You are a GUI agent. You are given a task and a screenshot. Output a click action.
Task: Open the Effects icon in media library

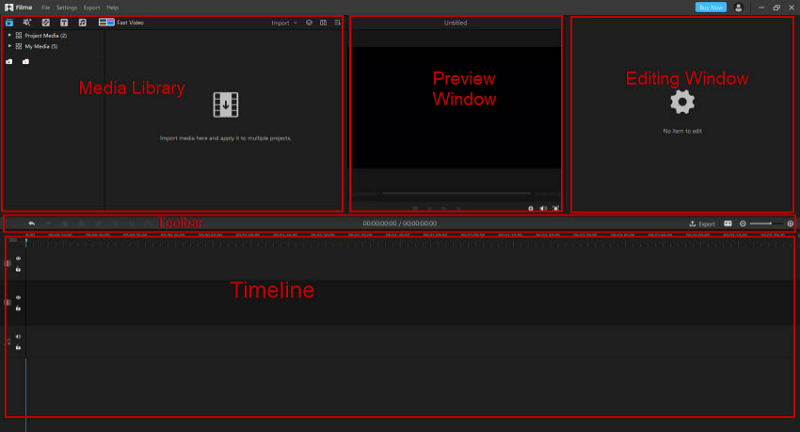[27, 22]
